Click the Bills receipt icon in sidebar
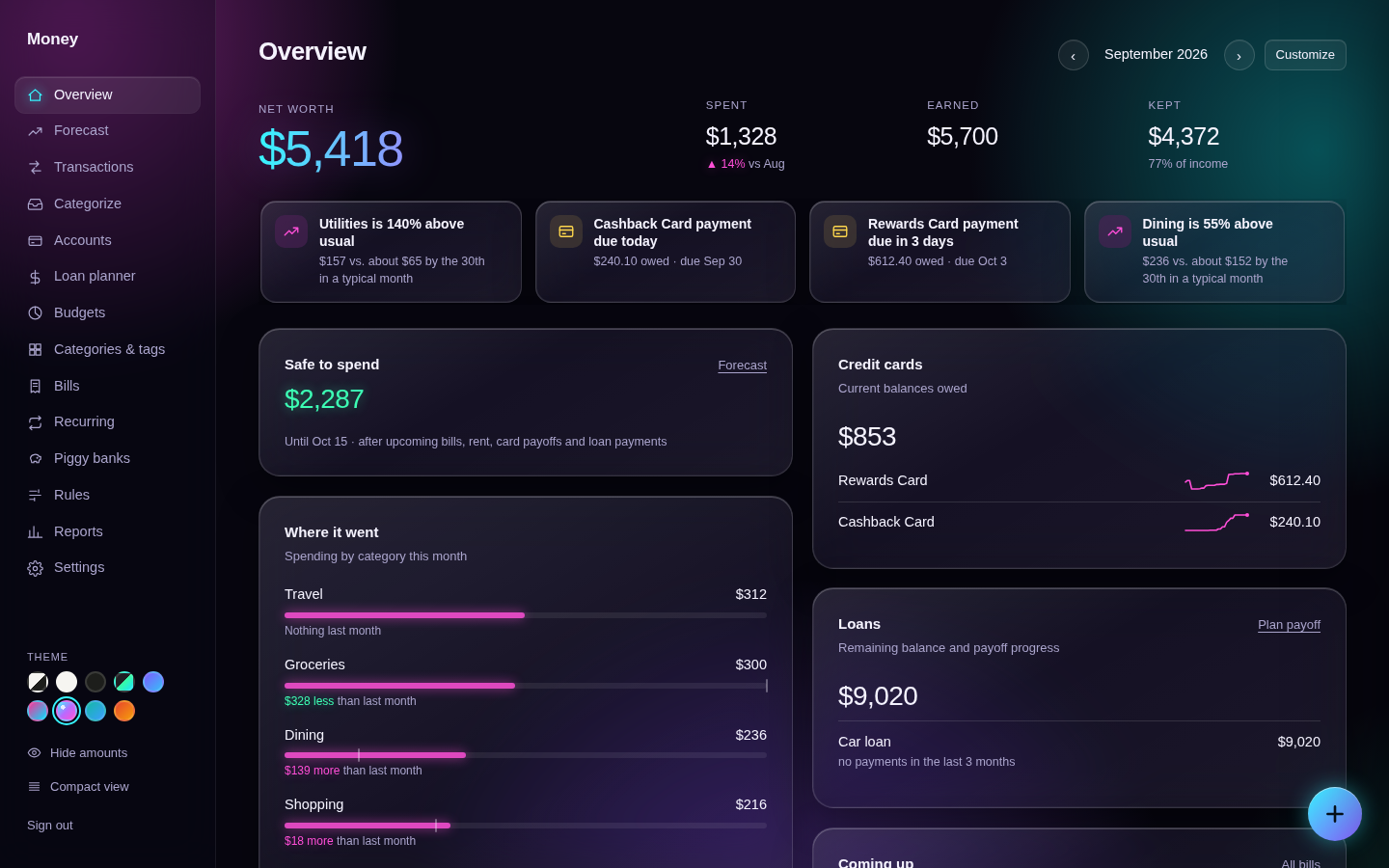 (x=36, y=387)
